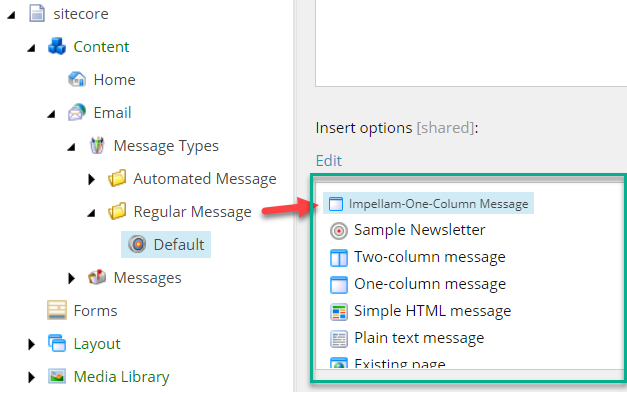The image size is (627, 394).
Task: Click the Regular Message folder icon
Action: coord(117,211)
